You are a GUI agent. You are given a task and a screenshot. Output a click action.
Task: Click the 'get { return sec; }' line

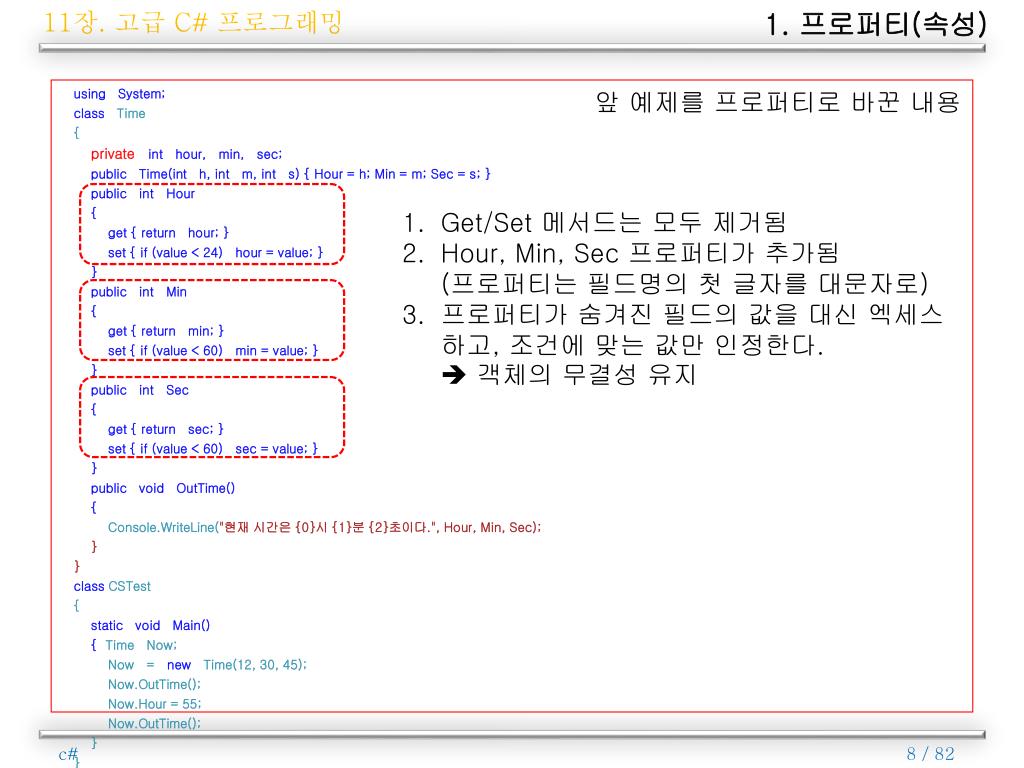pos(166,429)
